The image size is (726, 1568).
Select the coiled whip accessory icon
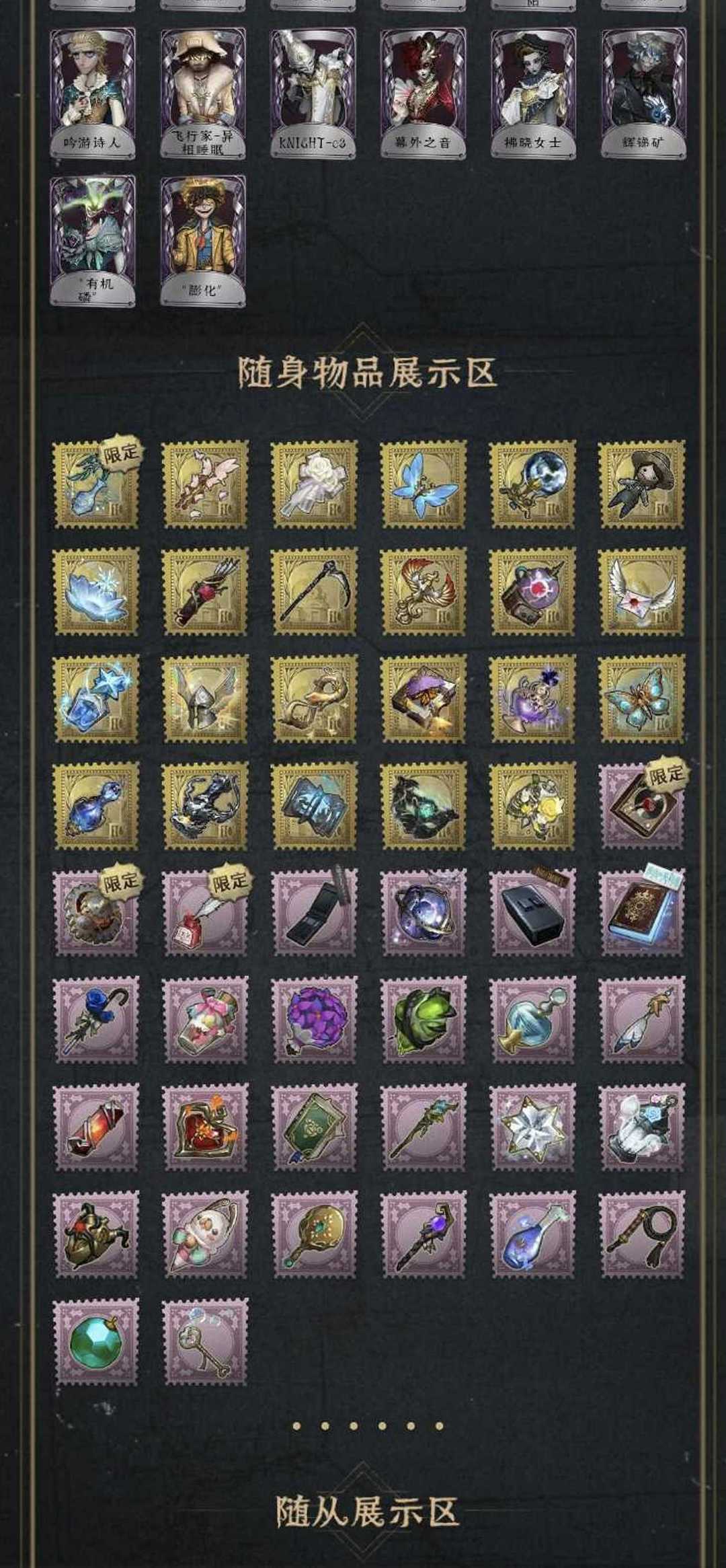tap(642, 1234)
